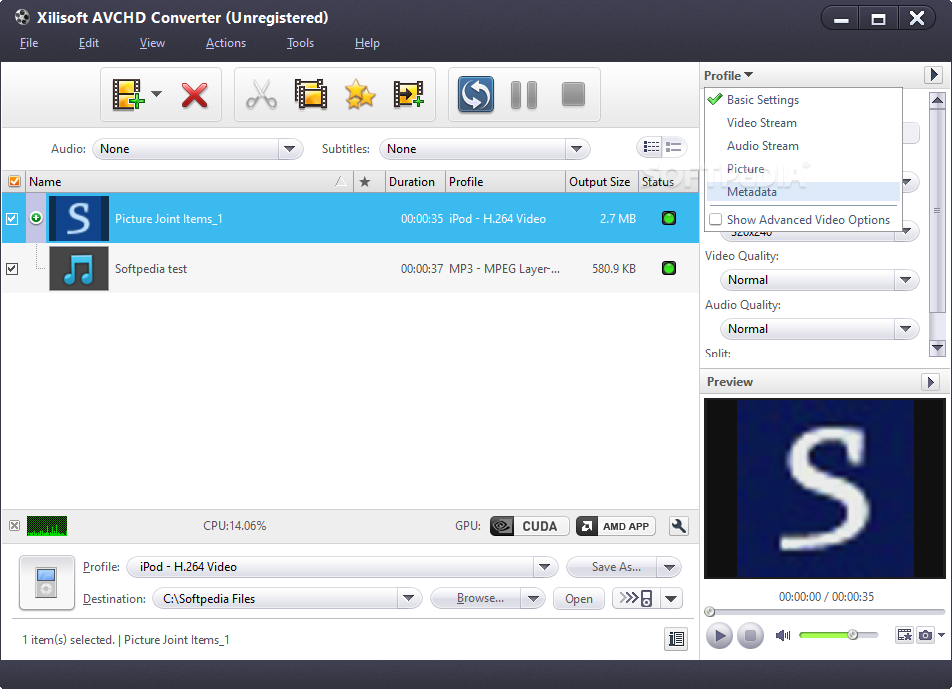
Task: Click the transfer-to-device arrows icon
Action: pos(636,599)
